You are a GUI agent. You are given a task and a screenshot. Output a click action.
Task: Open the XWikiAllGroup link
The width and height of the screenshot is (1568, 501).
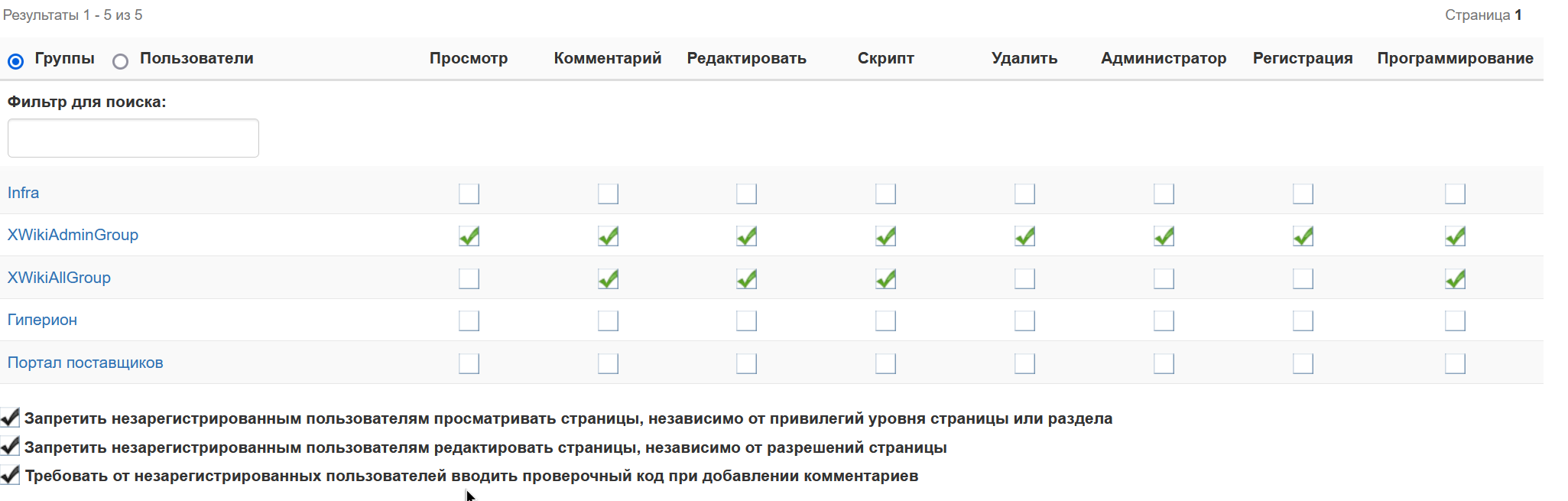59,278
